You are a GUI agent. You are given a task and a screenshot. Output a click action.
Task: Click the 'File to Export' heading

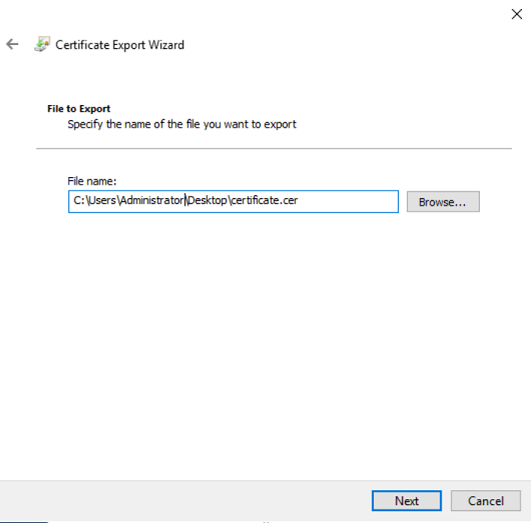tap(79, 109)
